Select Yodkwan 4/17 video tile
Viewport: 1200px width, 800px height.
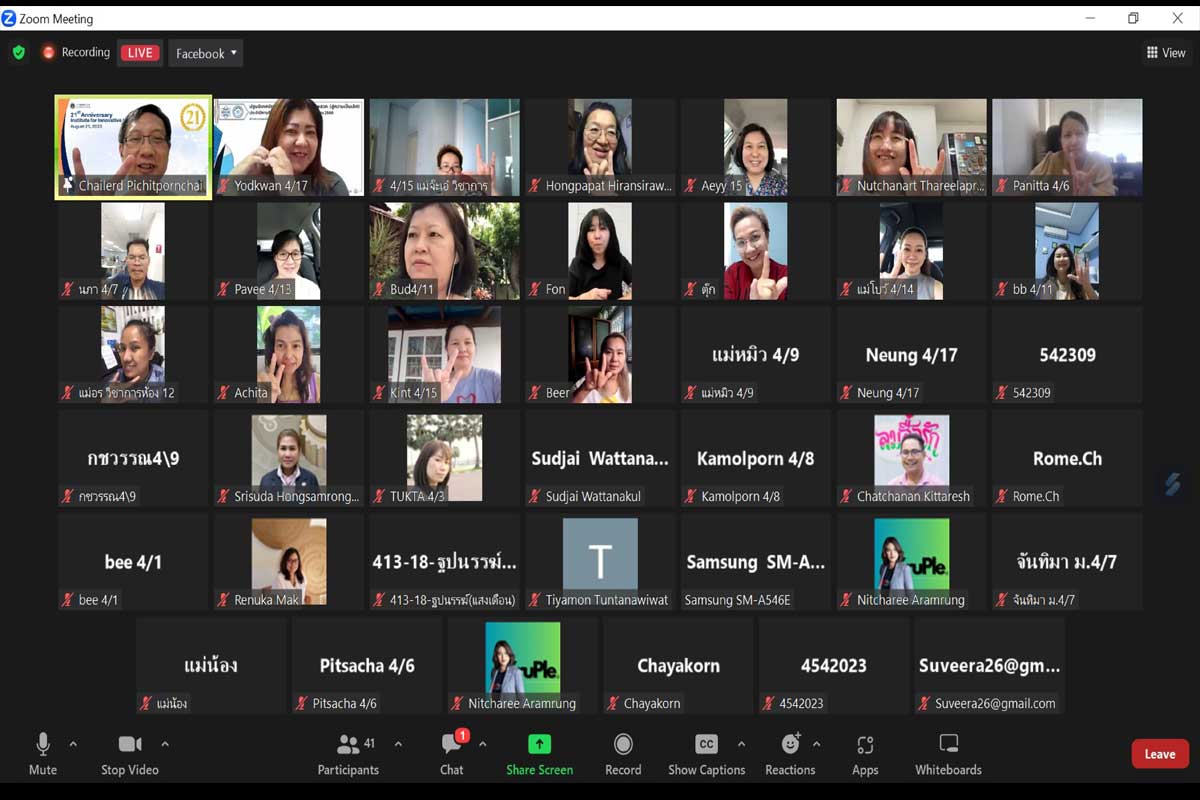point(289,147)
